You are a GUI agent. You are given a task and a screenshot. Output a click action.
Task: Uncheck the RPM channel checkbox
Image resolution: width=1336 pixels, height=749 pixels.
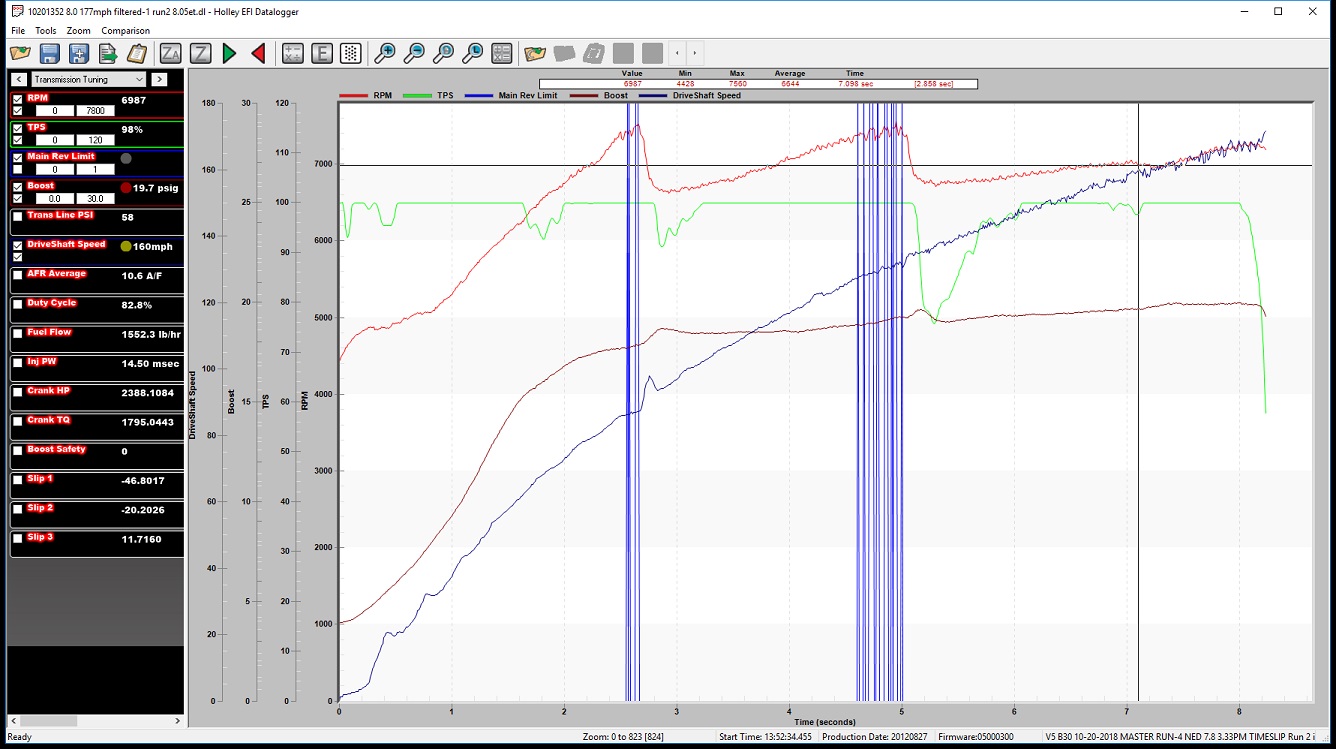[18, 100]
